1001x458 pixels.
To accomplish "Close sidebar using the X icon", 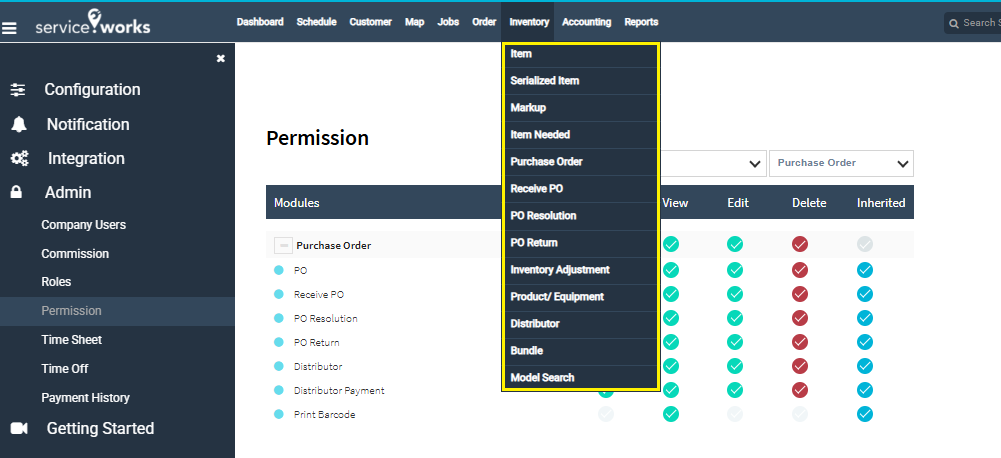I will coord(221,59).
